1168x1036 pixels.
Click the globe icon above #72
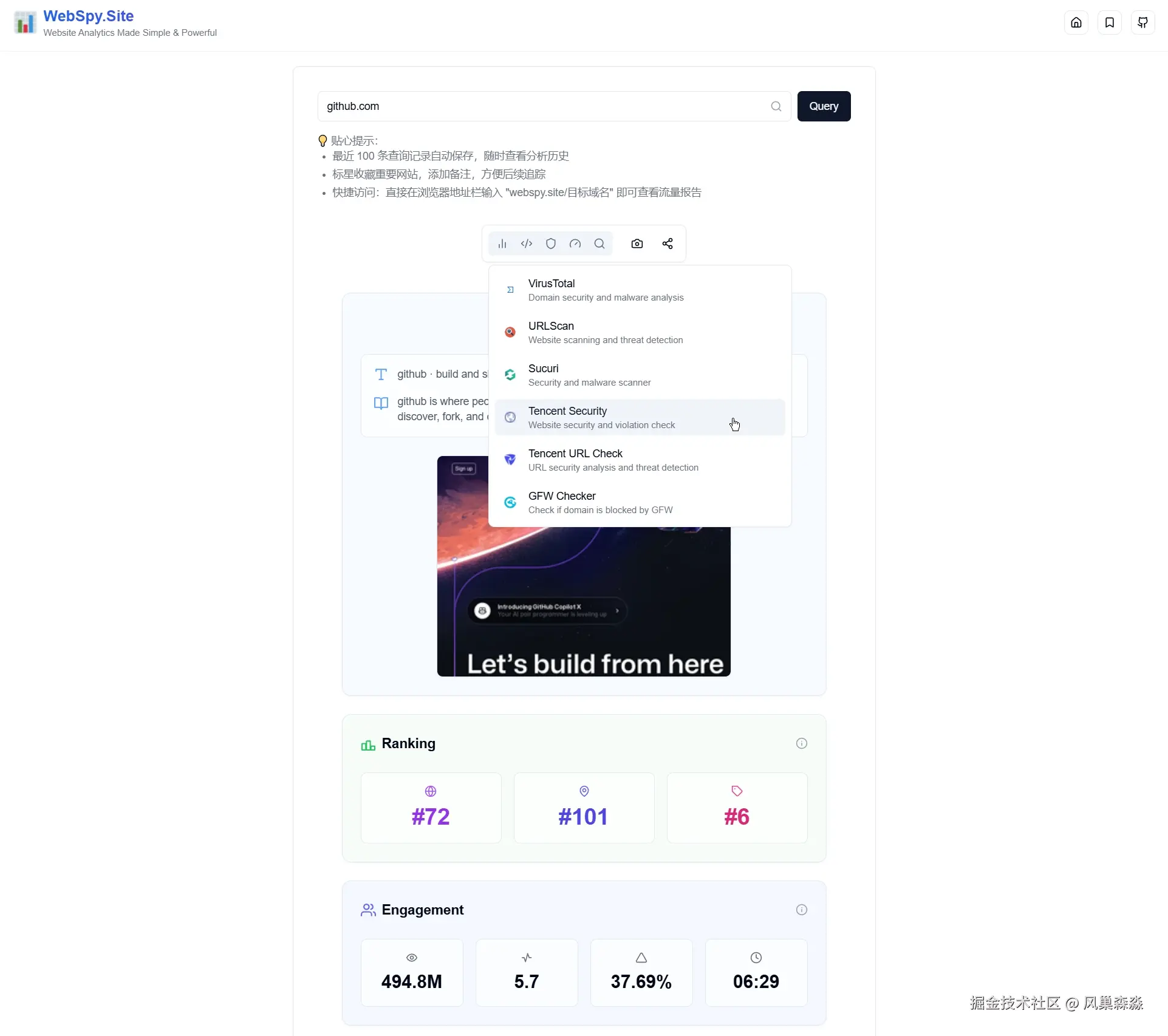(431, 791)
